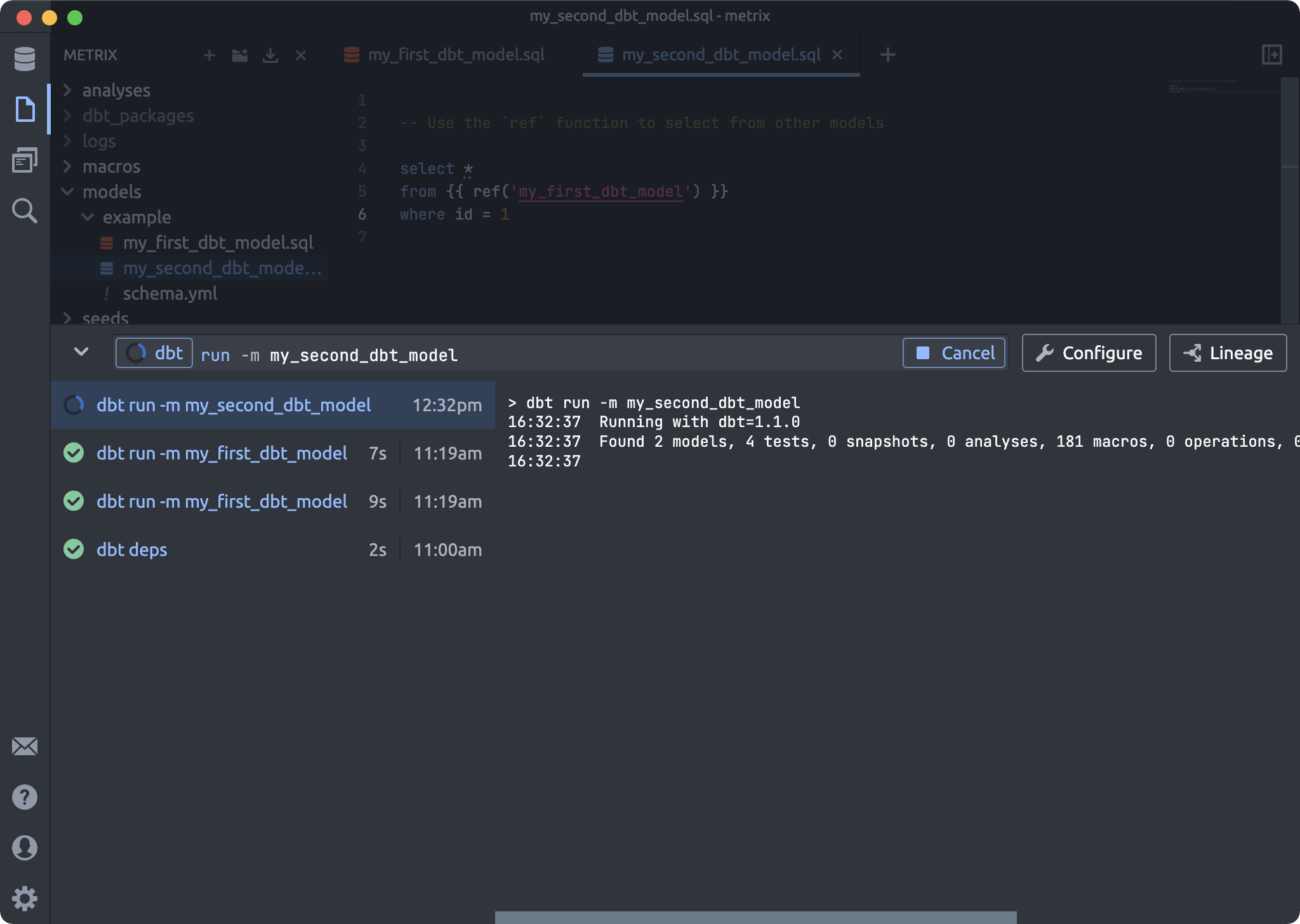1300x924 pixels.
Task: Expand the logs folder
Action: [67, 141]
